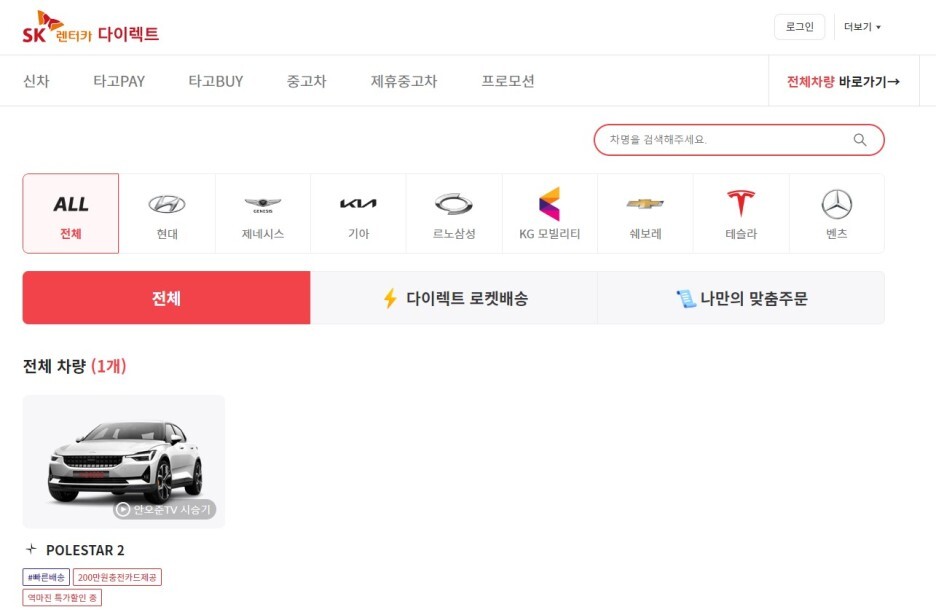Switch to 나만의 맞춤주문 tab
The height and width of the screenshot is (615, 936).
click(741, 298)
